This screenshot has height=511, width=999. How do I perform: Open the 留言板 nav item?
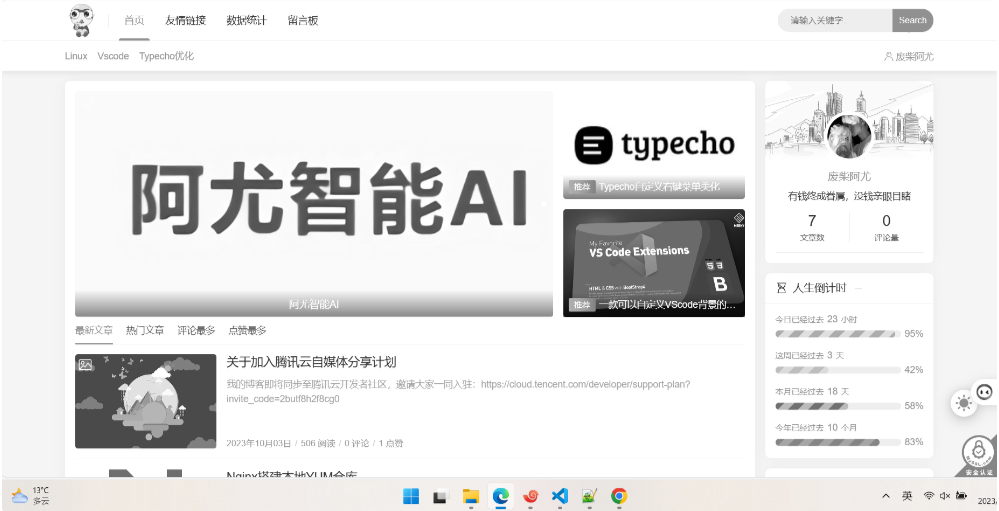click(x=303, y=20)
